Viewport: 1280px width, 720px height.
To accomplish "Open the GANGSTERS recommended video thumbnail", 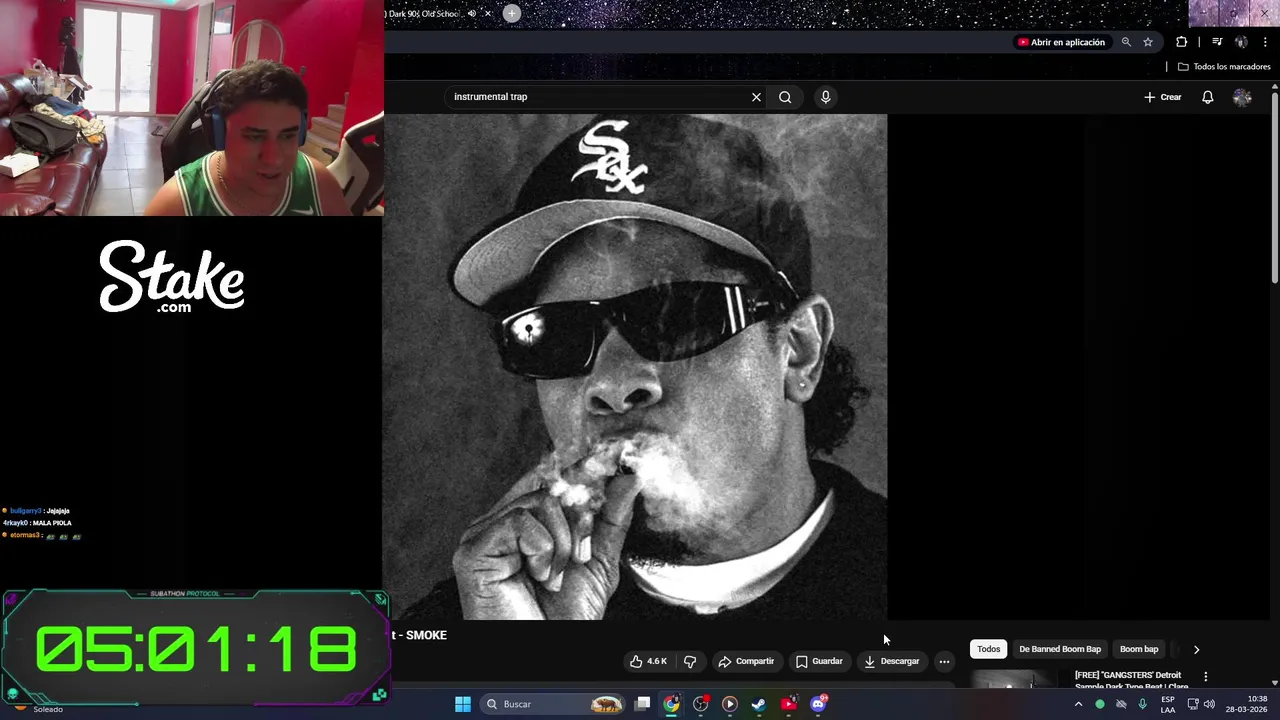I will pyautogui.click(x=1014, y=679).
